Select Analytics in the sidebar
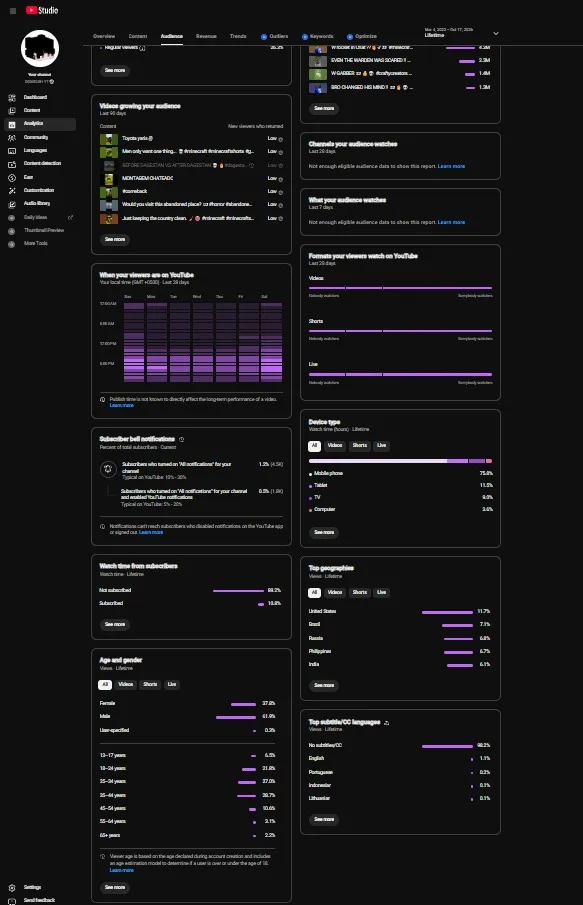Screen dimensions: 583x905 point(40,124)
